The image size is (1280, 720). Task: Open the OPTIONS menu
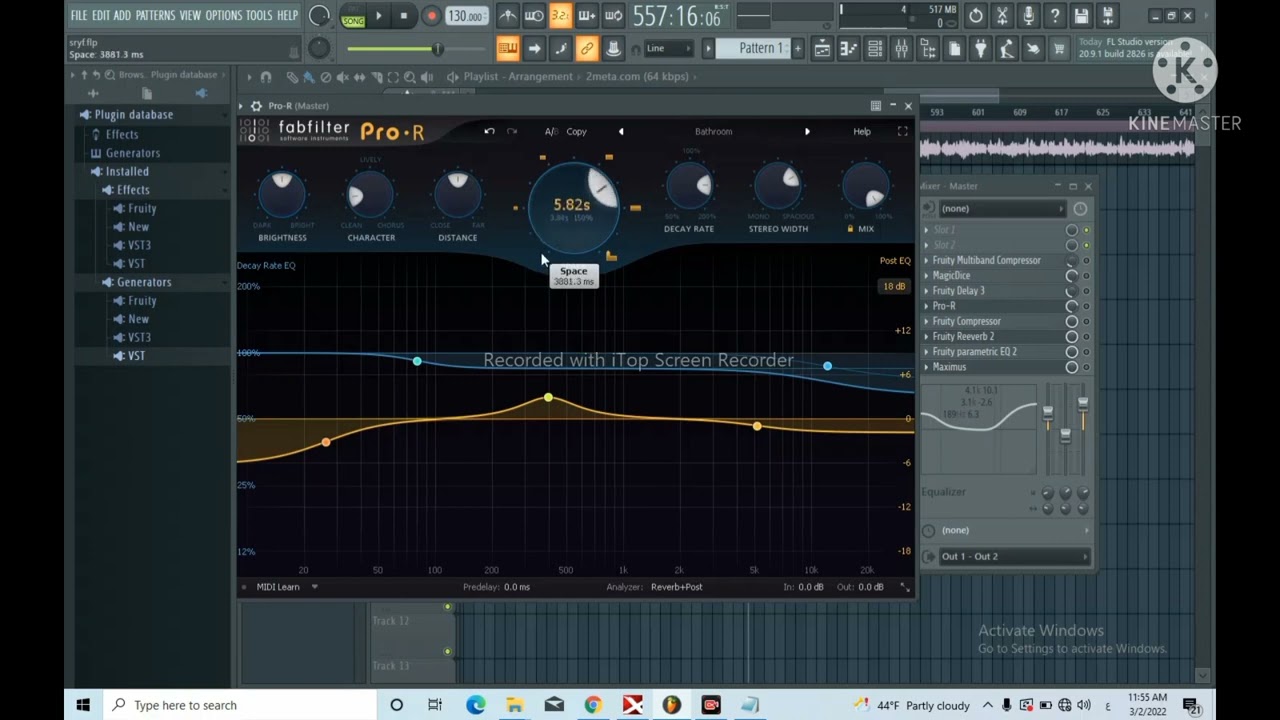point(223,15)
